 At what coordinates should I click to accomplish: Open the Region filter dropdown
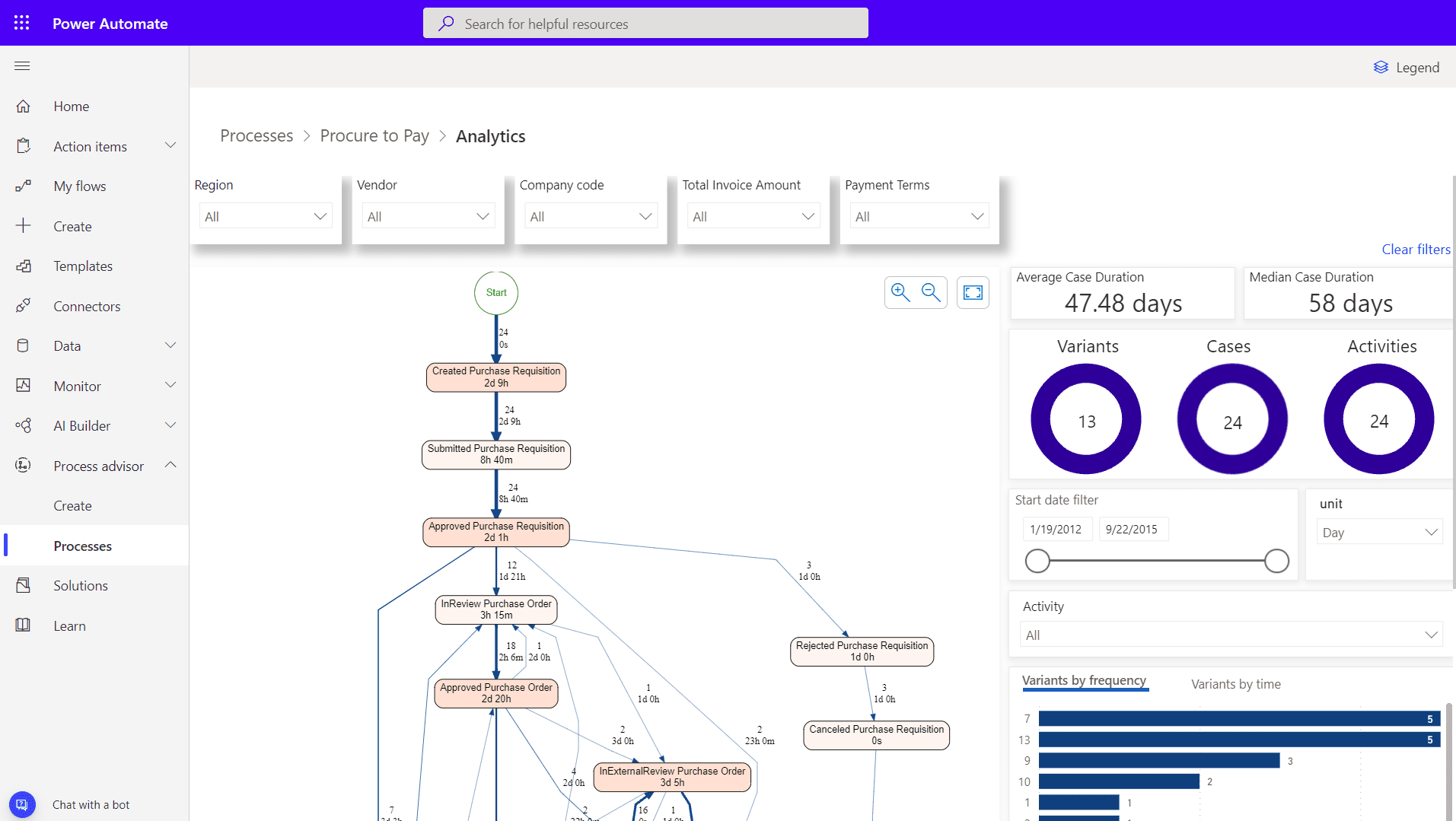click(265, 216)
